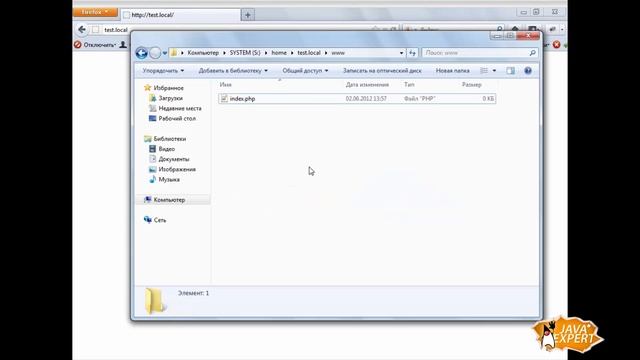Maximize the Explorer window
The width and height of the screenshot is (640, 360).
coord(510,36)
